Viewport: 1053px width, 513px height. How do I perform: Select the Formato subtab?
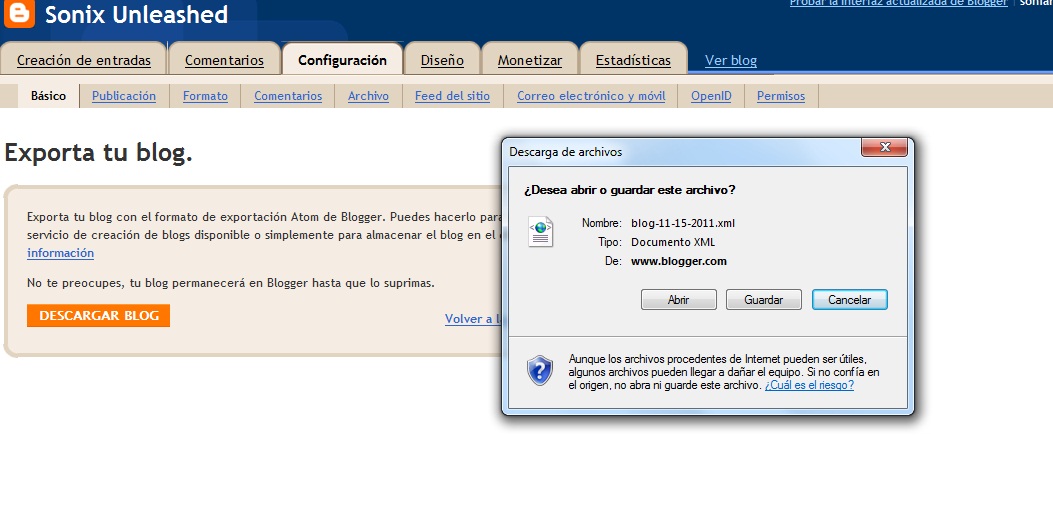click(205, 96)
